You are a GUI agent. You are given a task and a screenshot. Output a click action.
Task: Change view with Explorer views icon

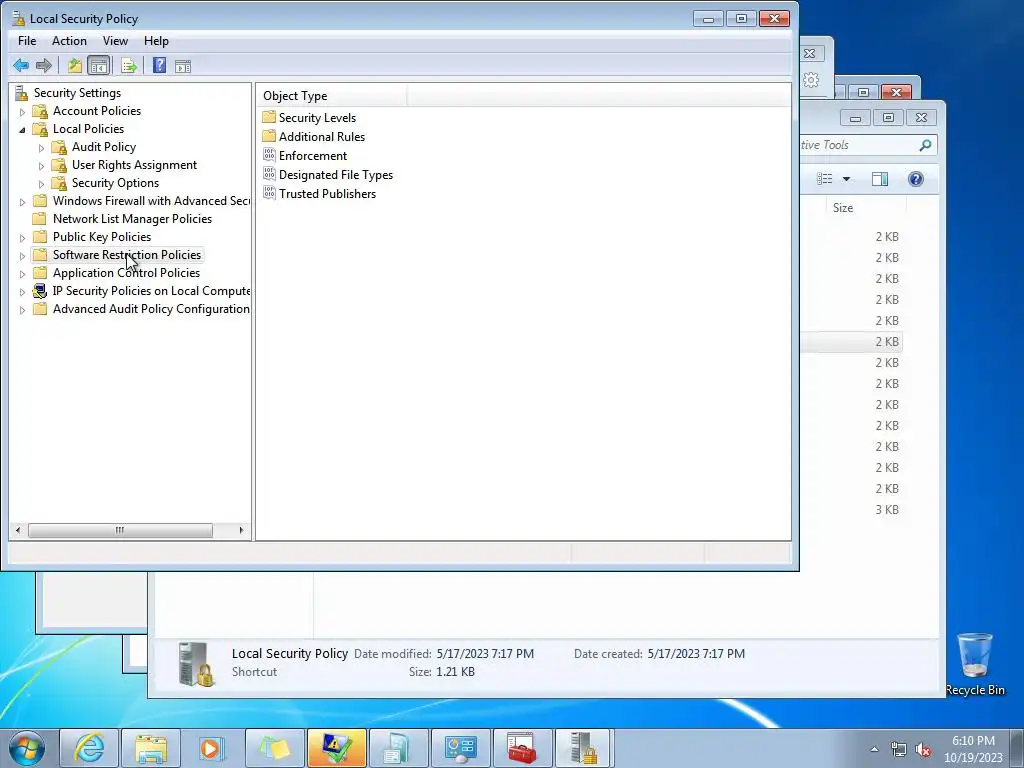click(825, 179)
